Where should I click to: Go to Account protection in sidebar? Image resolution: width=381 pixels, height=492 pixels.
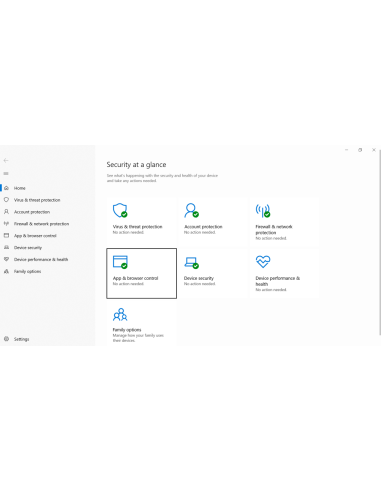(32, 212)
